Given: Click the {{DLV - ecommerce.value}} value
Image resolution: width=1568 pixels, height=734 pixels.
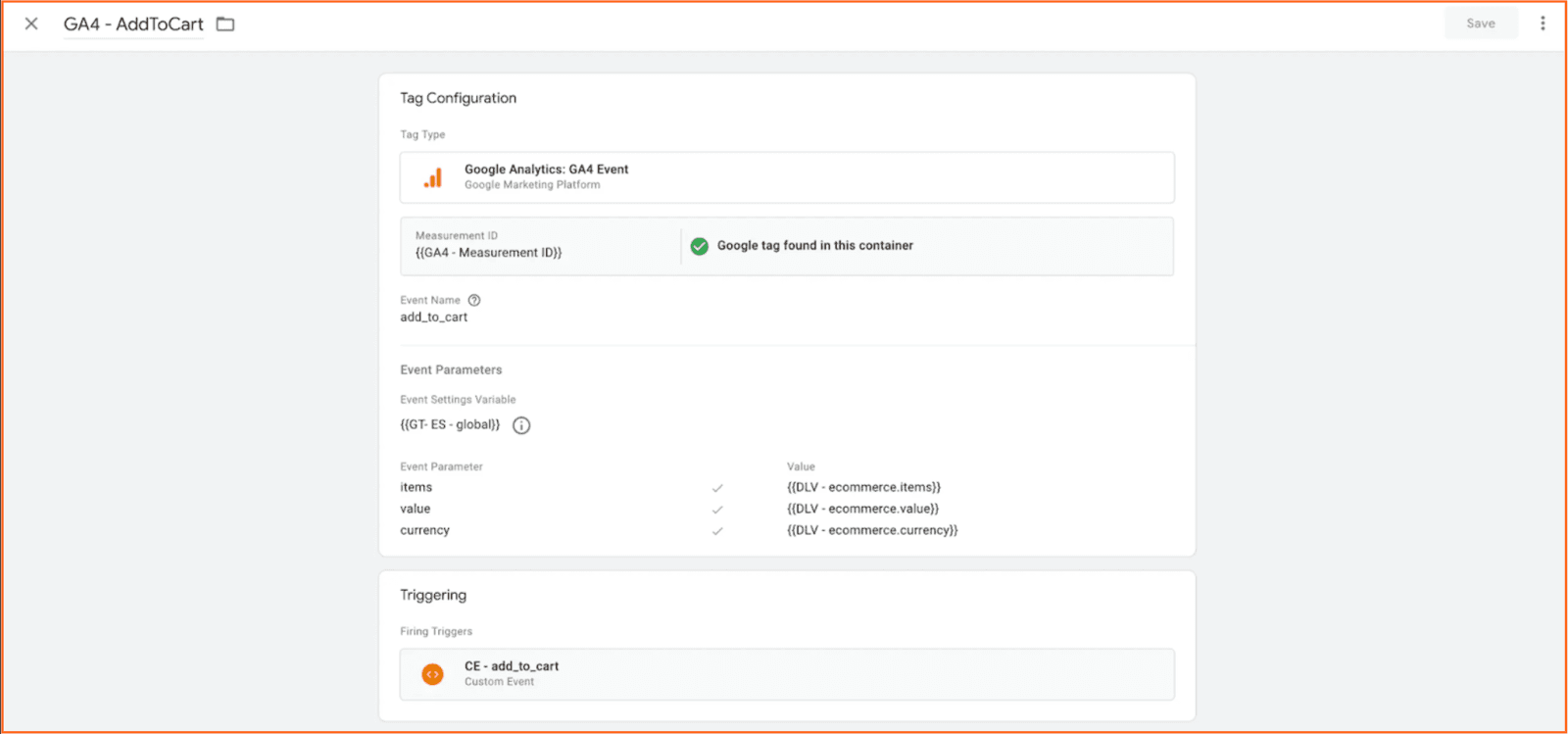Looking at the screenshot, I should tap(862, 509).
